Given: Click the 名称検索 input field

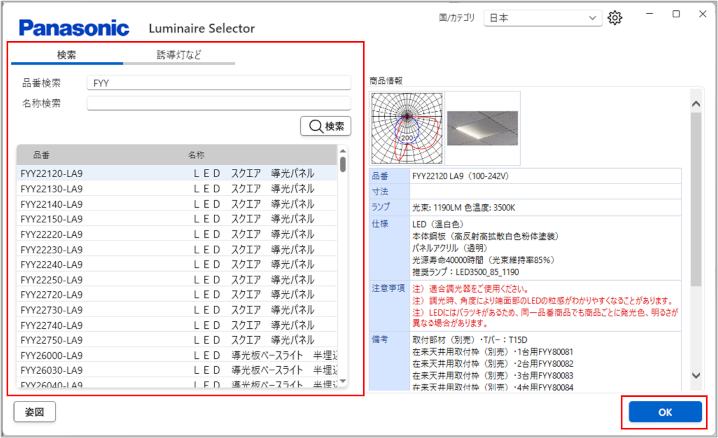Looking at the screenshot, I should 219,103.
